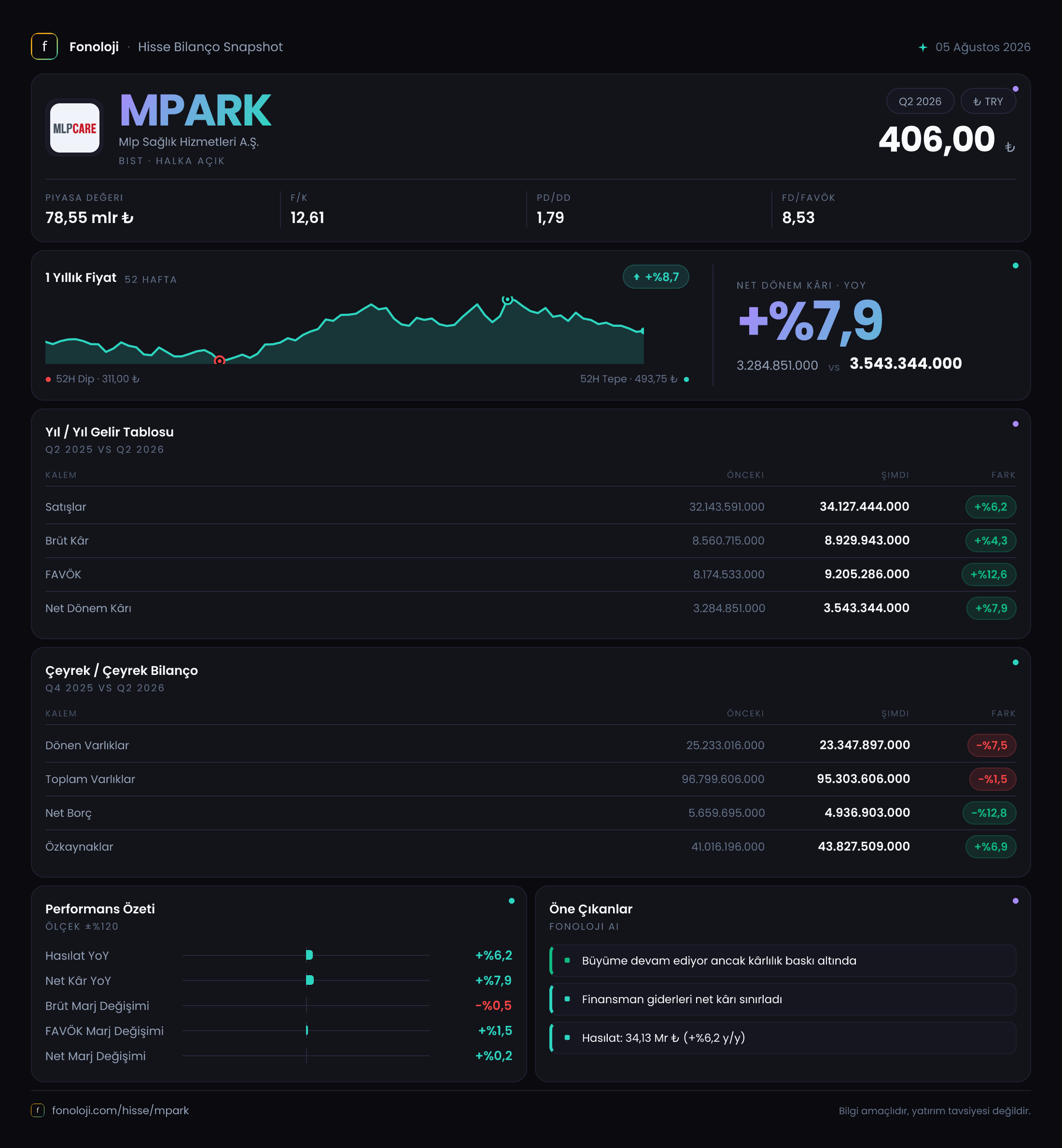1062x1148 pixels.
Task: Select highlight 'Finansman giderleri net kârı sınırladı'
Action: point(783,999)
